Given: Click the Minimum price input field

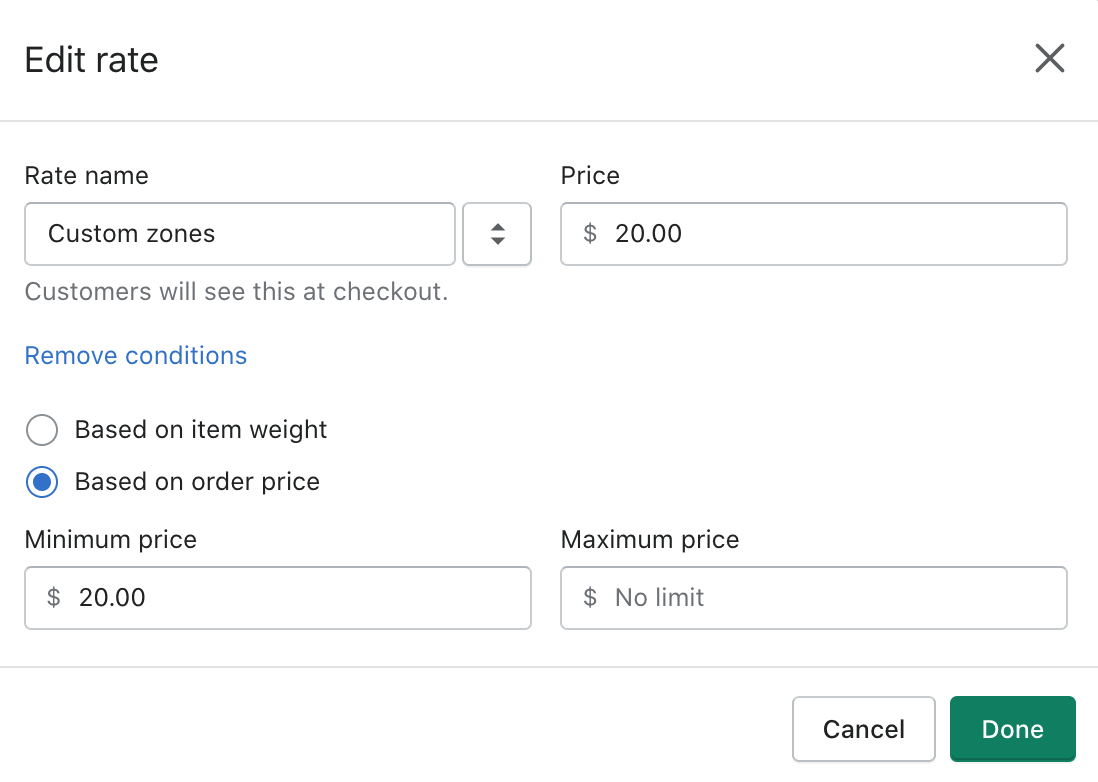Looking at the screenshot, I should [278, 598].
